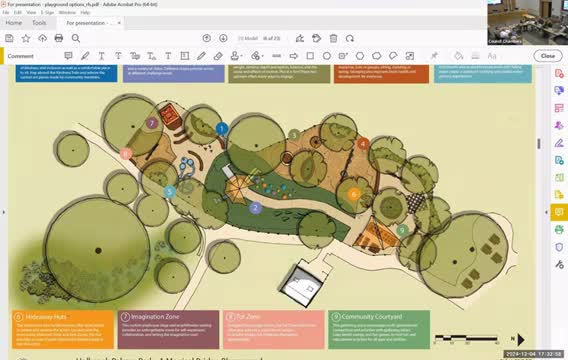Save the PDF using the floppy disk icon

[x=9, y=38]
